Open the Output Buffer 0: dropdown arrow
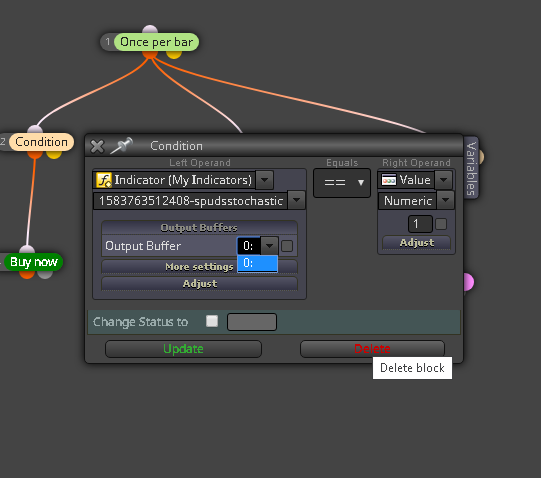Viewport: 541px width, 478px height. click(x=269, y=246)
